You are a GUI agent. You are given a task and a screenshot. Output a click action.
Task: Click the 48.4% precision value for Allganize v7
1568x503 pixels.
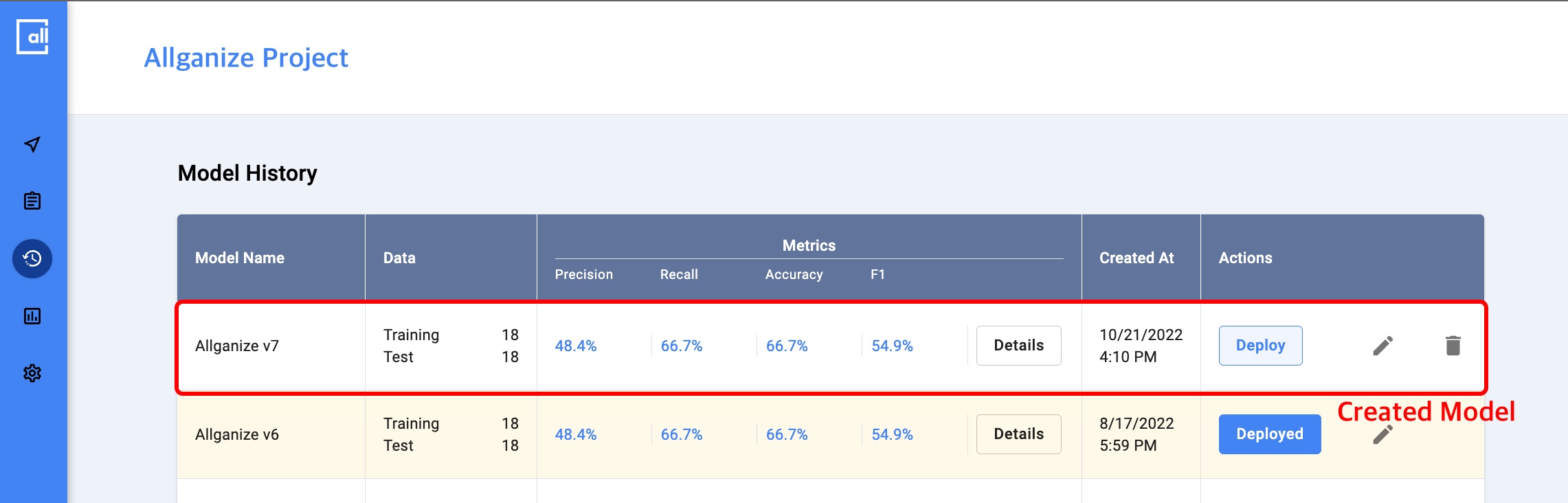coord(576,346)
